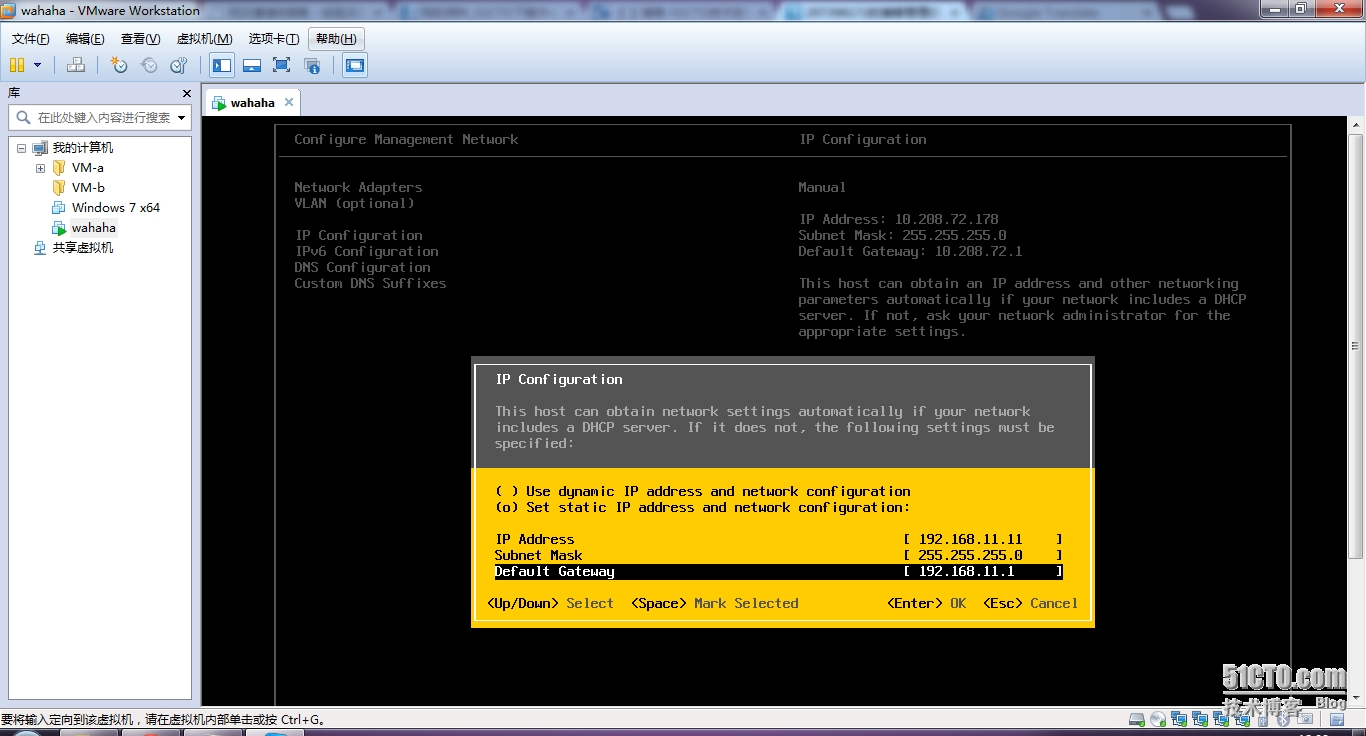
Task: Expand the VM-a folder node
Action: [x=40, y=168]
